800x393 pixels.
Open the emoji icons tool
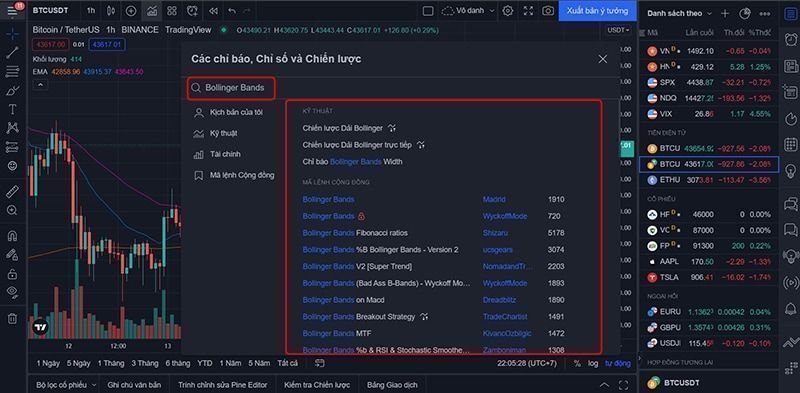12,166
